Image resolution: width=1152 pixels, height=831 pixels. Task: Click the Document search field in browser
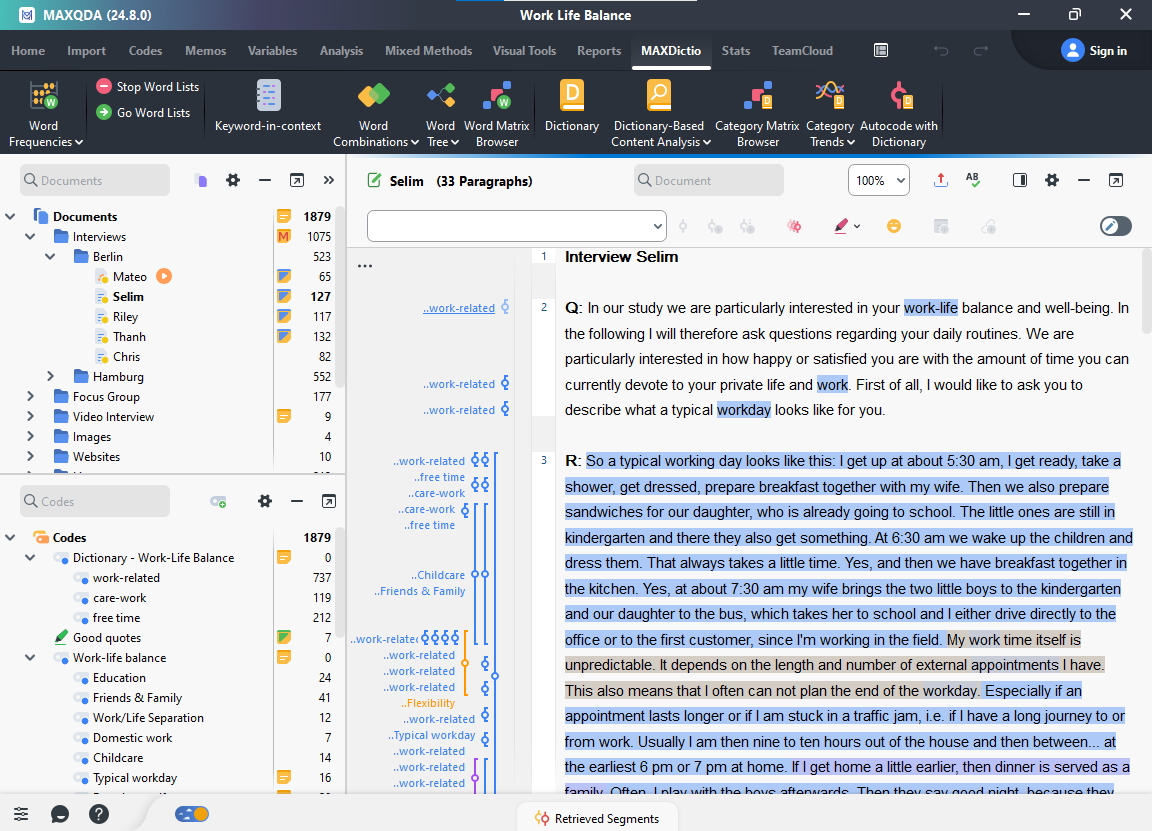tap(708, 180)
